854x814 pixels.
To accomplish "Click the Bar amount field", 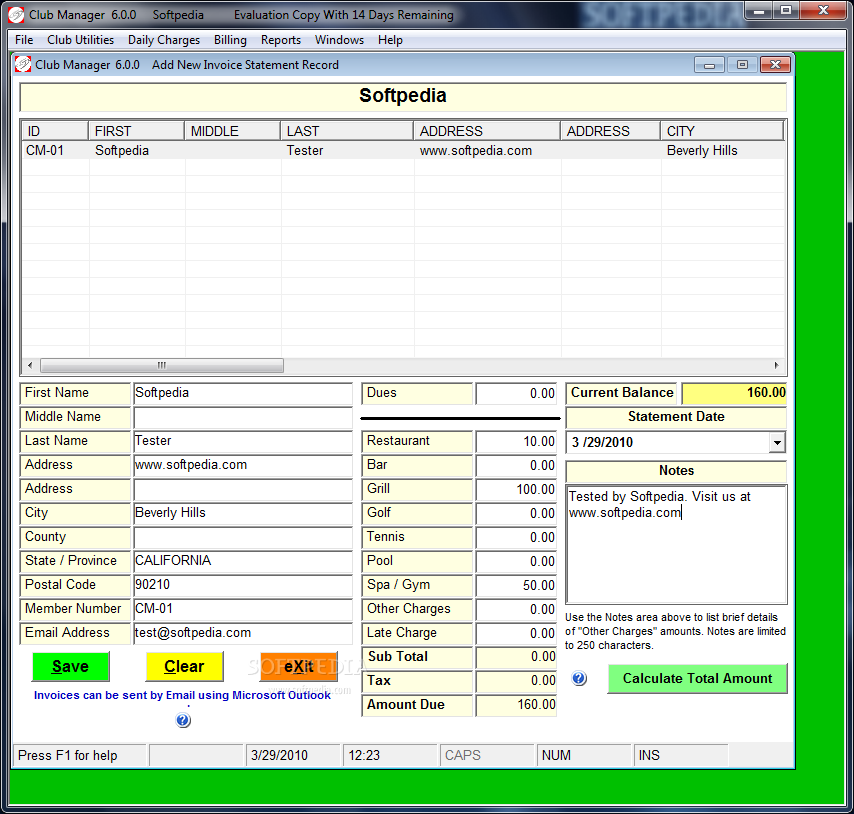I will click(516, 465).
